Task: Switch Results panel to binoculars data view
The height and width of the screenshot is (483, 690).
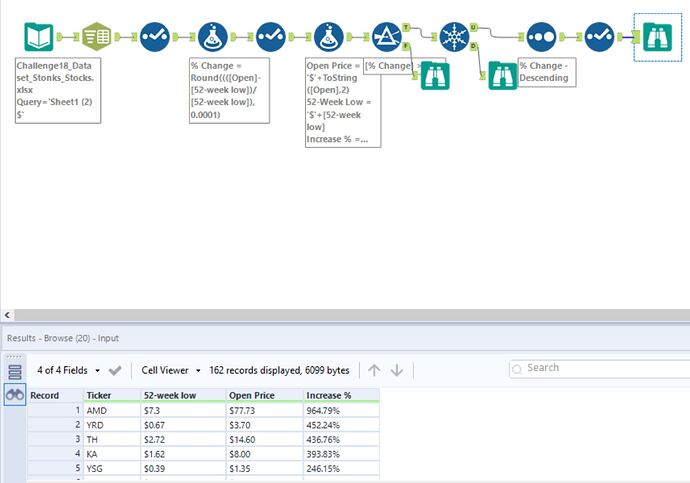Action: pyautogui.click(x=15, y=395)
